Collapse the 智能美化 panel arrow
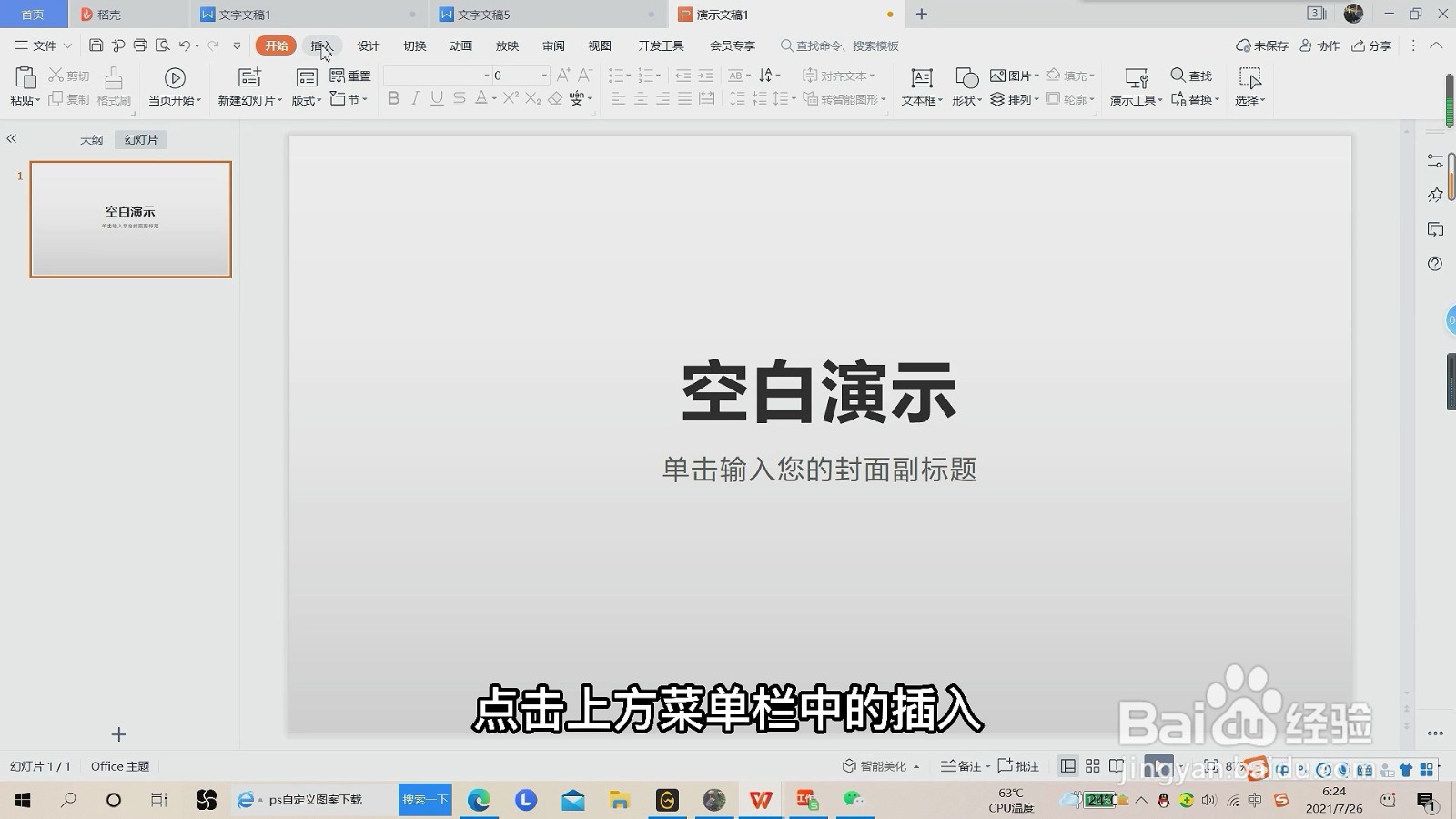This screenshot has width=1456, height=819. point(915,766)
